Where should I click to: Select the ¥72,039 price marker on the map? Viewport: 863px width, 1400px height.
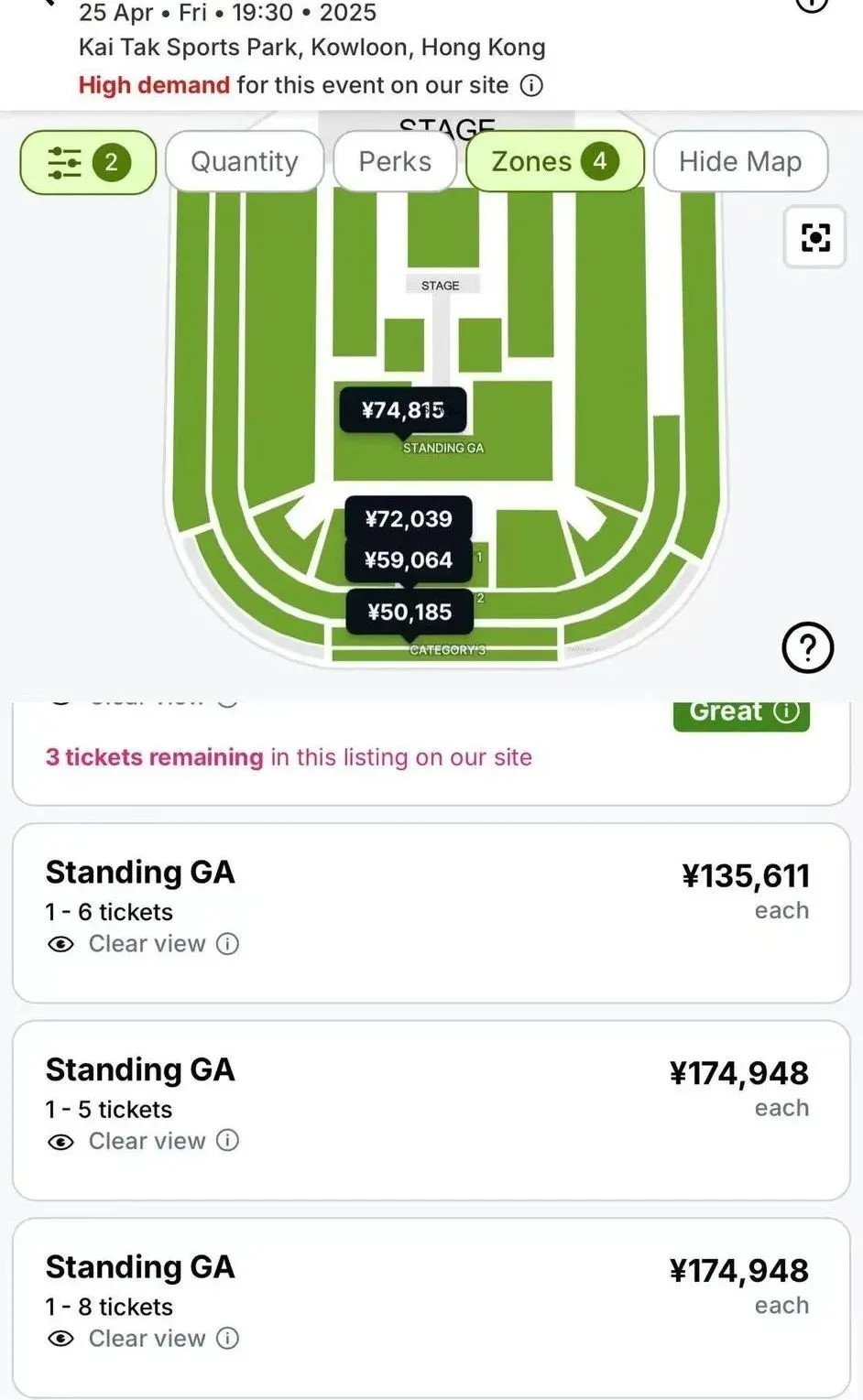pos(409,519)
